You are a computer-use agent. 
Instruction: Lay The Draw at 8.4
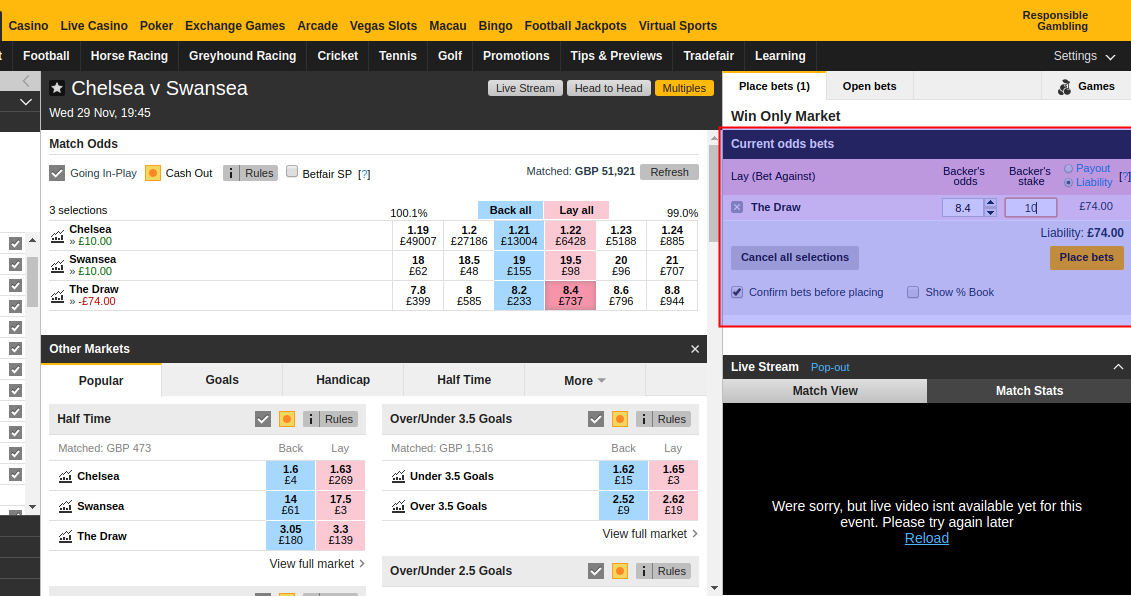[571, 296]
